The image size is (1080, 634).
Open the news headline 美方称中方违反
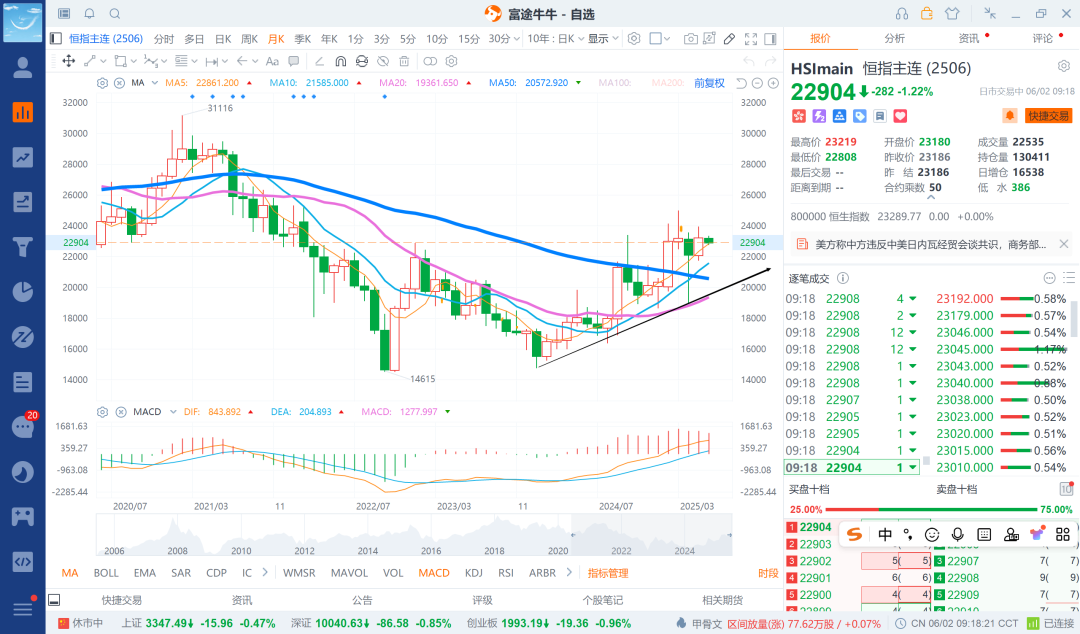click(931, 244)
